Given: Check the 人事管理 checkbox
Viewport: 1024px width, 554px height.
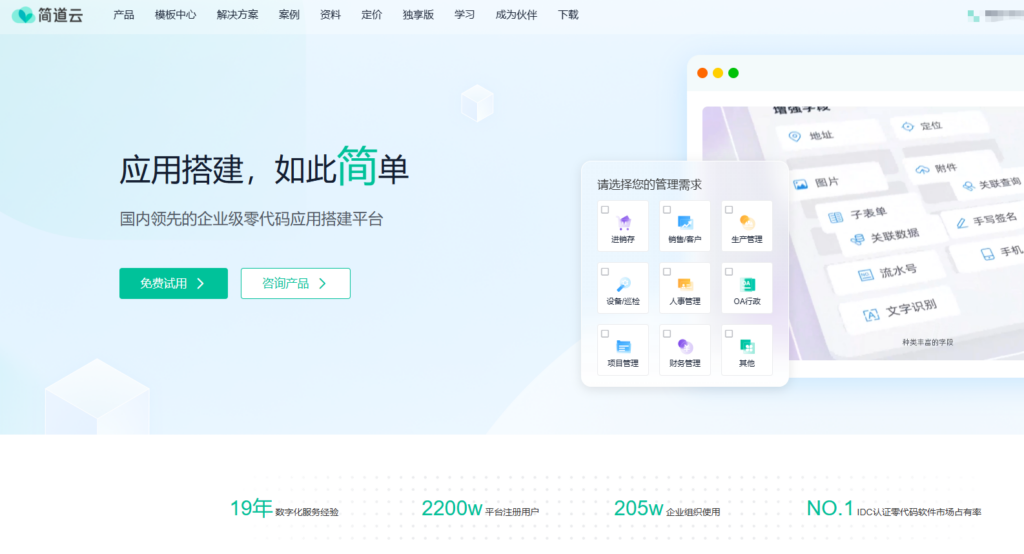Looking at the screenshot, I should [x=667, y=272].
